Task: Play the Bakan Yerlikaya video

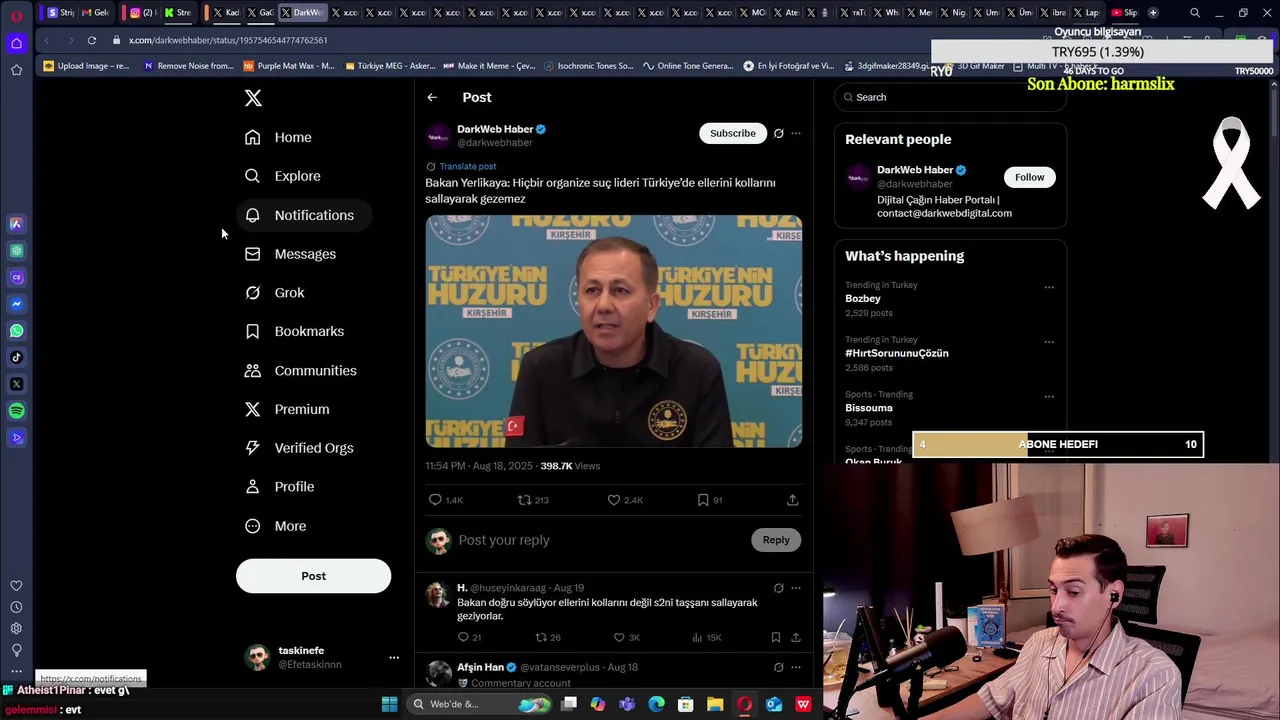Action: pos(614,331)
